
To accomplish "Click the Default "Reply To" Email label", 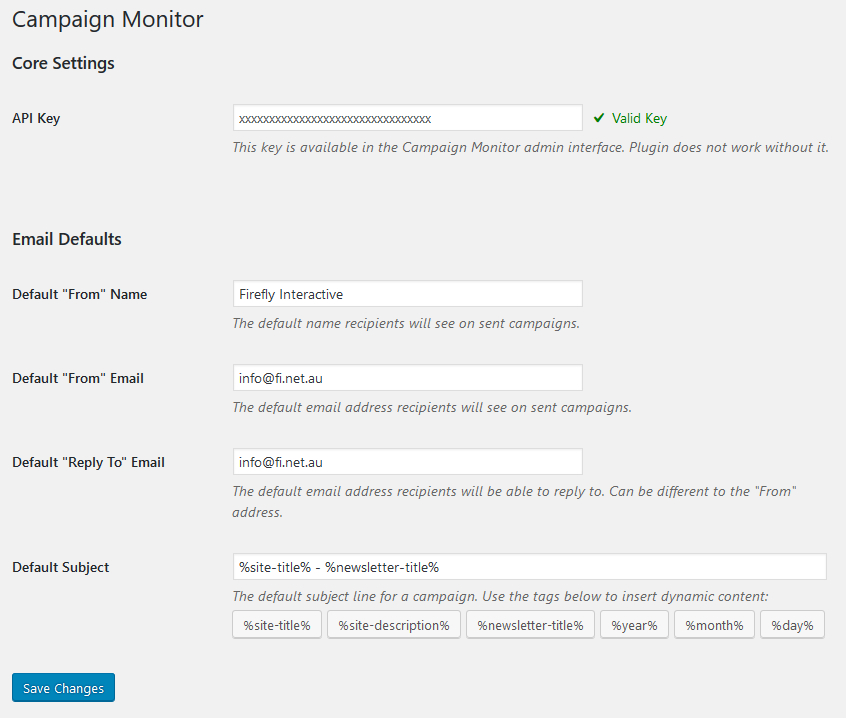I will point(88,462).
